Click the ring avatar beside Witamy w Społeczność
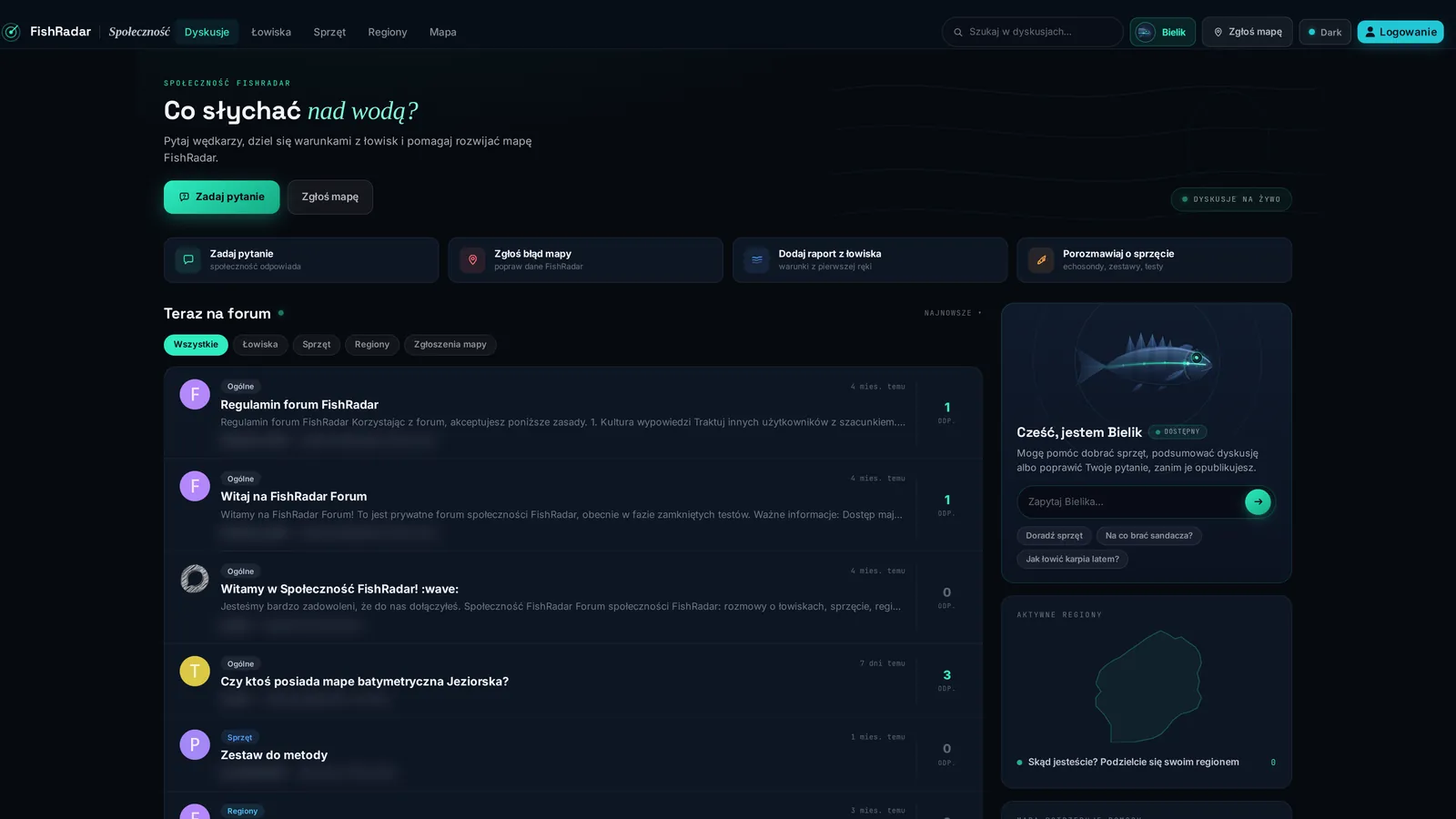Screen dimensions: 1456x819 pyautogui.click(x=195, y=579)
